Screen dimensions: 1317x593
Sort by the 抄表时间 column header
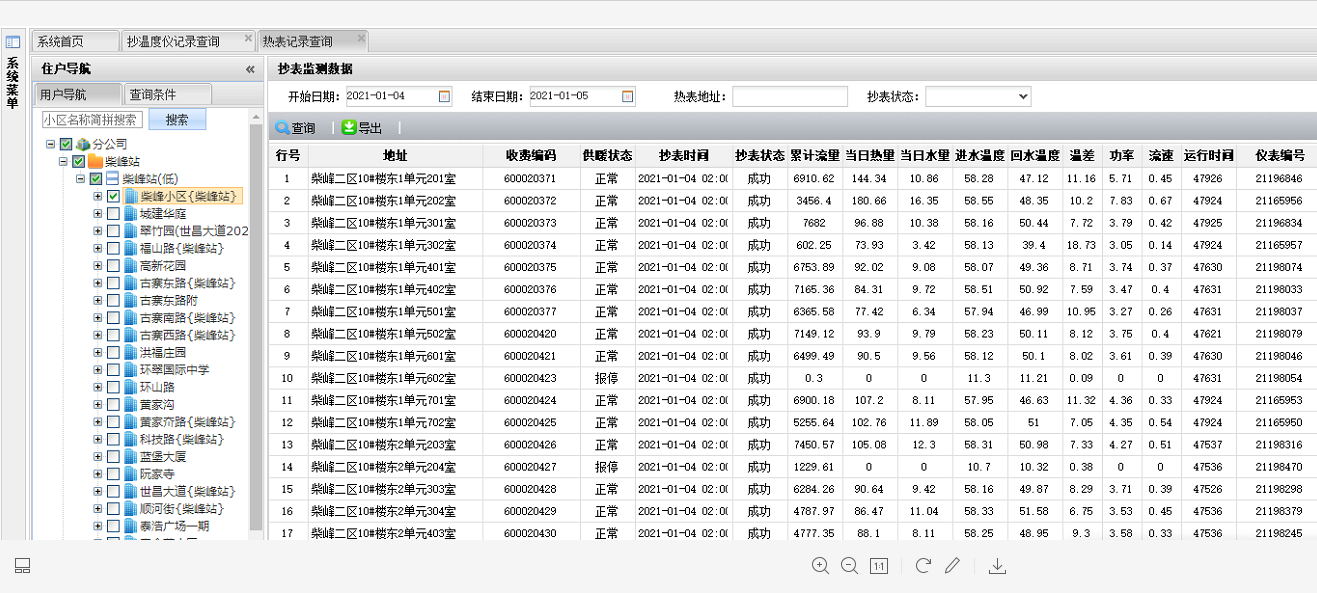pos(683,156)
